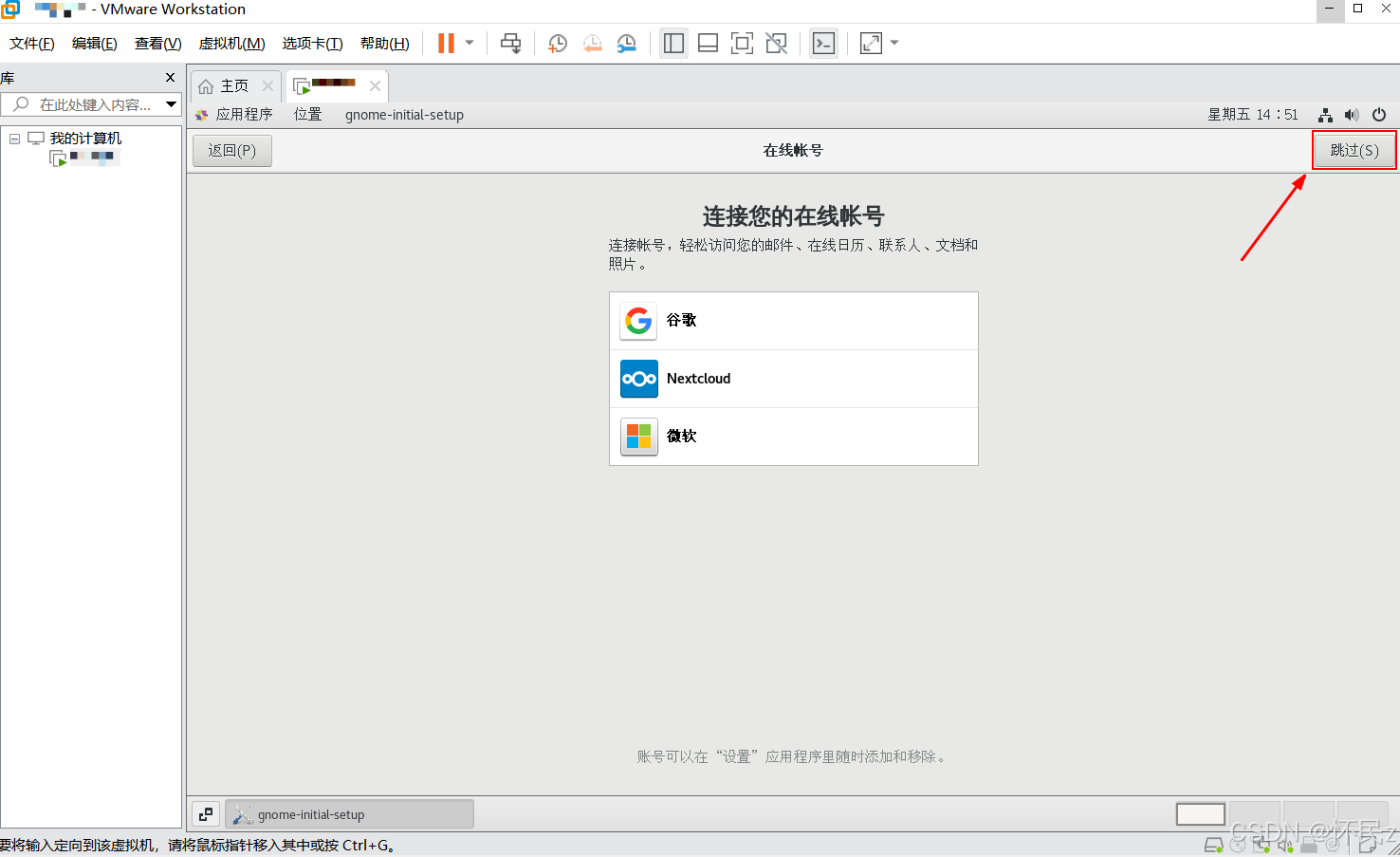
Task: Open the 编辑(E) menu
Action: [x=95, y=44]
